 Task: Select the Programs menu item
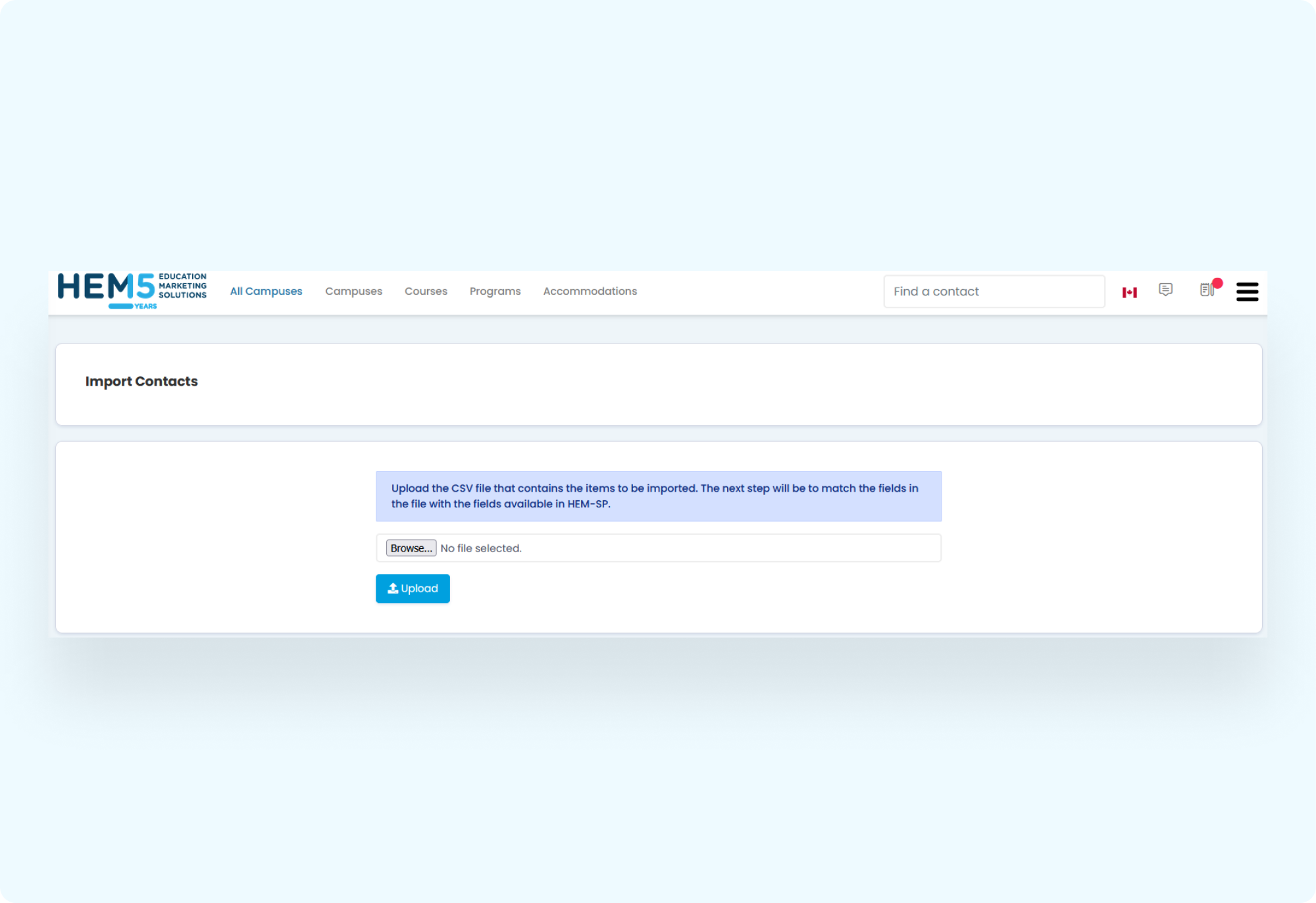click(495, 291)
